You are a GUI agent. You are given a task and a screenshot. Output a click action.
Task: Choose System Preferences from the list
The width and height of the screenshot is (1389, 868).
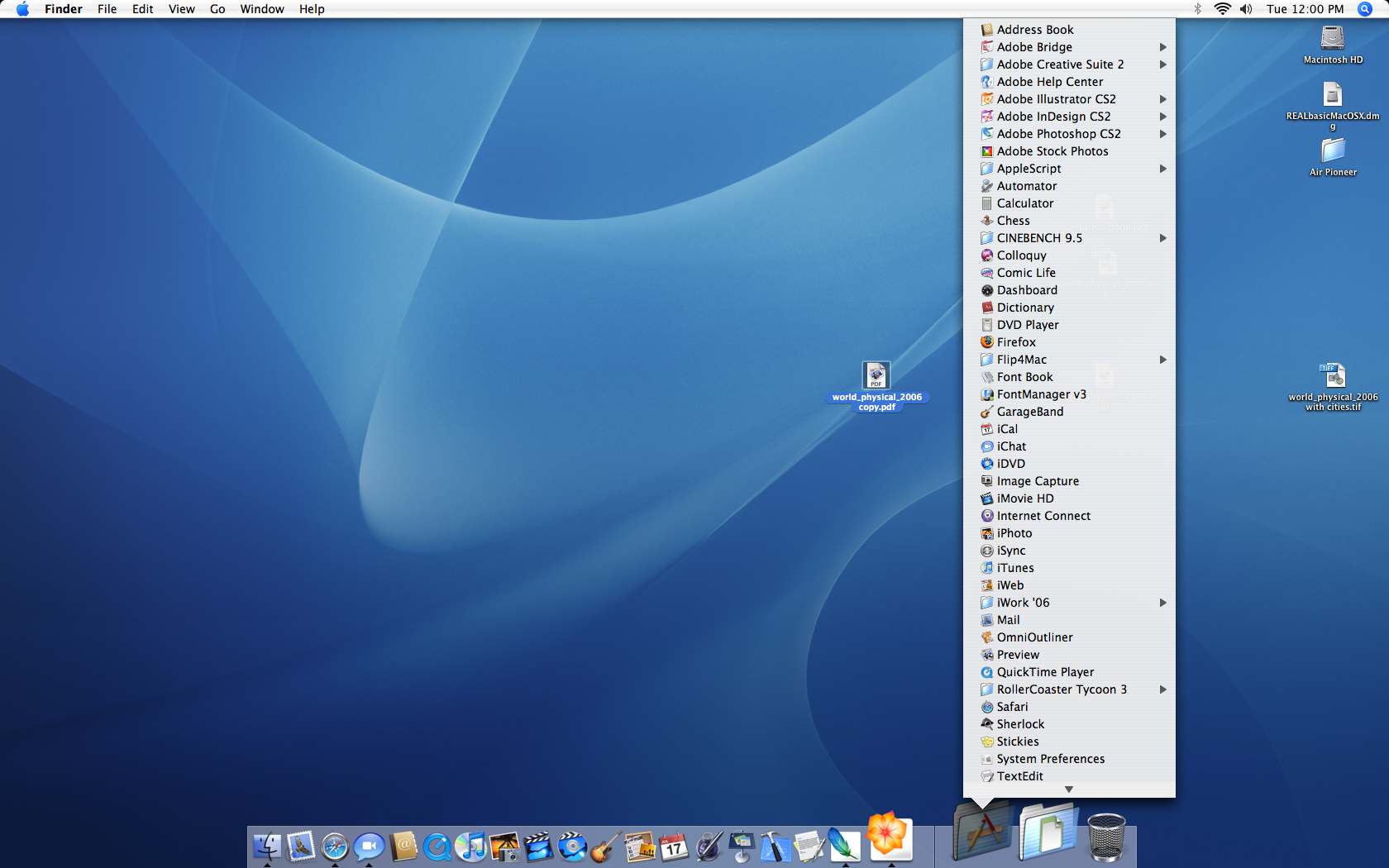point(1069,759)
